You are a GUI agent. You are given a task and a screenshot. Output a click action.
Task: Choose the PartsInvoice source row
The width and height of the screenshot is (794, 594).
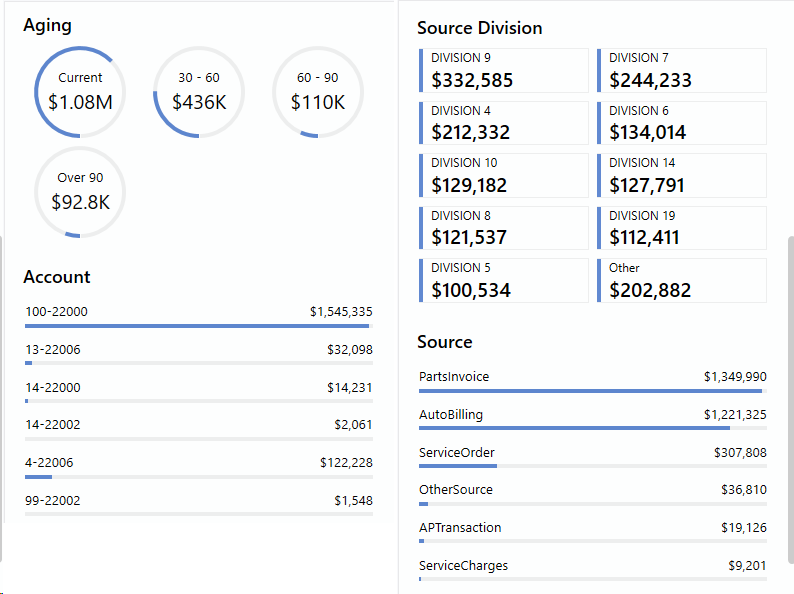pos(592,380)
